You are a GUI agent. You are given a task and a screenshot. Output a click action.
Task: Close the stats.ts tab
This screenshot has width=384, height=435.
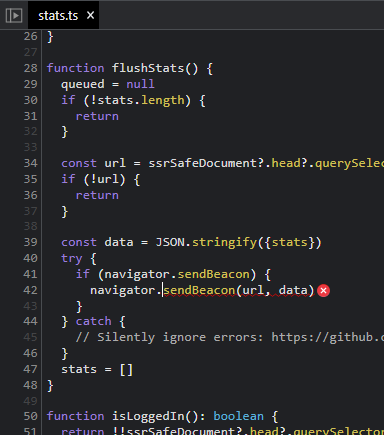90,15
